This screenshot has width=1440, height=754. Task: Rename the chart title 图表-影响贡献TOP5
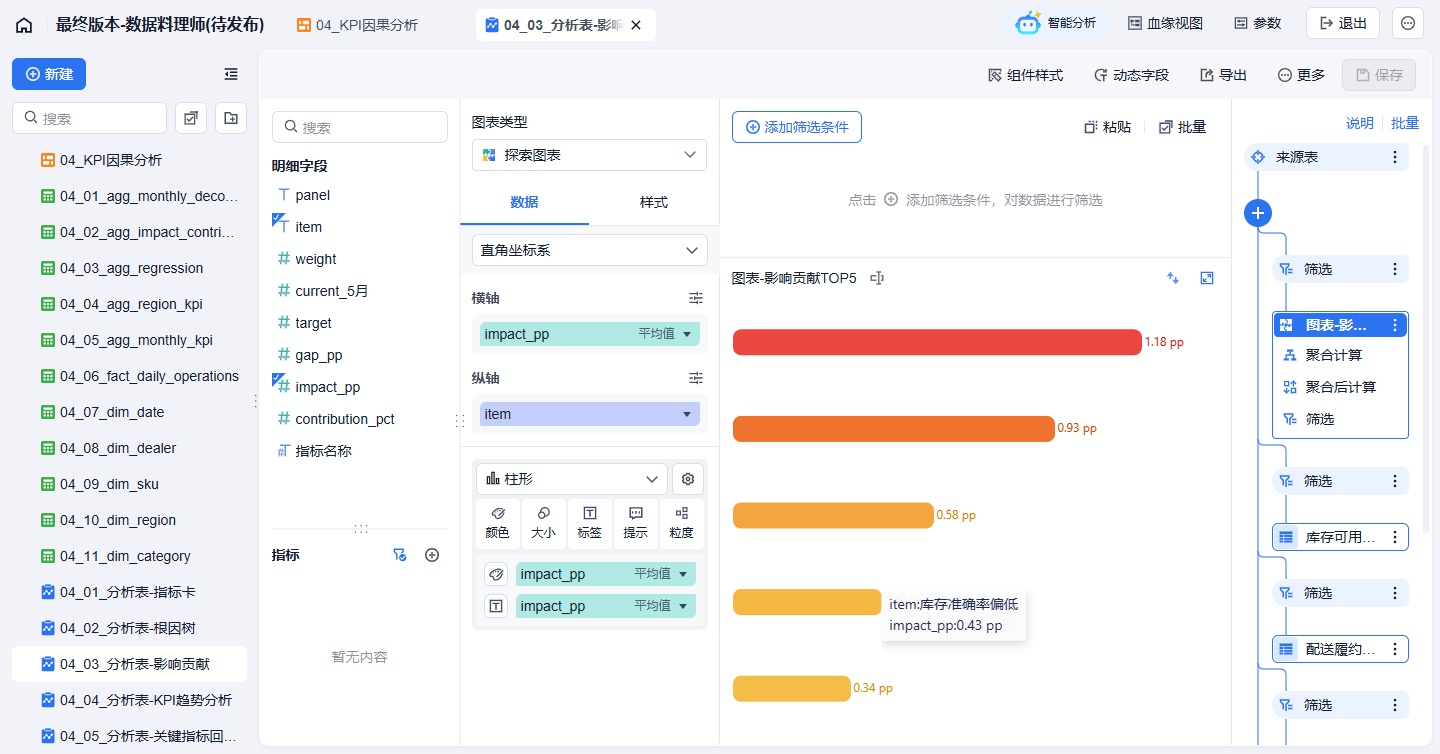(878, 278)
